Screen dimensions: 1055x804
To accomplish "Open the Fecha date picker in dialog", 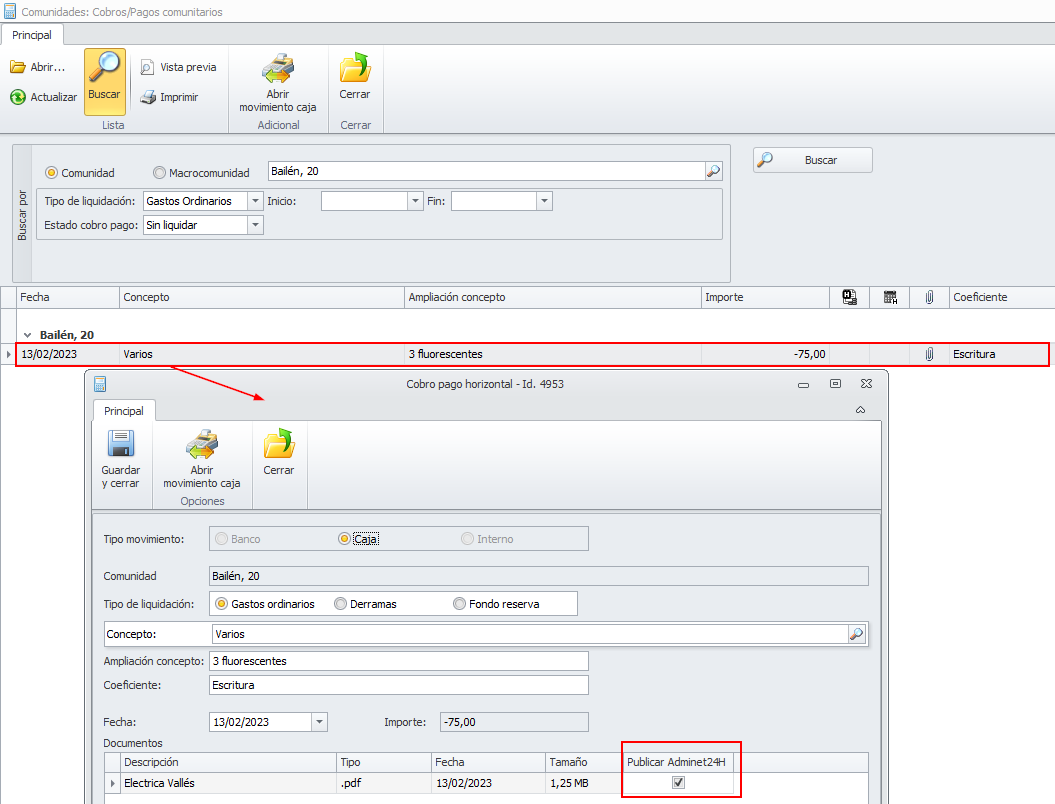I will click(x=320, y=722).
